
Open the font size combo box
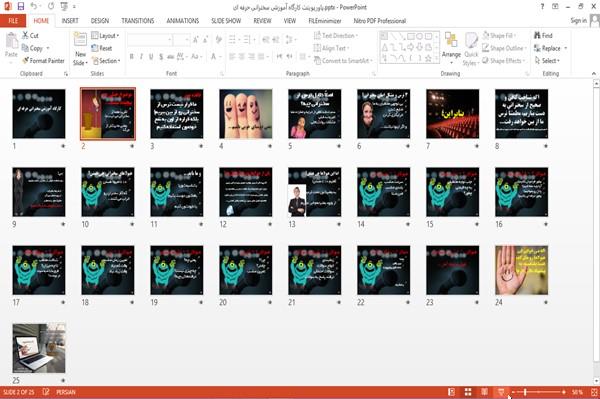181,39
